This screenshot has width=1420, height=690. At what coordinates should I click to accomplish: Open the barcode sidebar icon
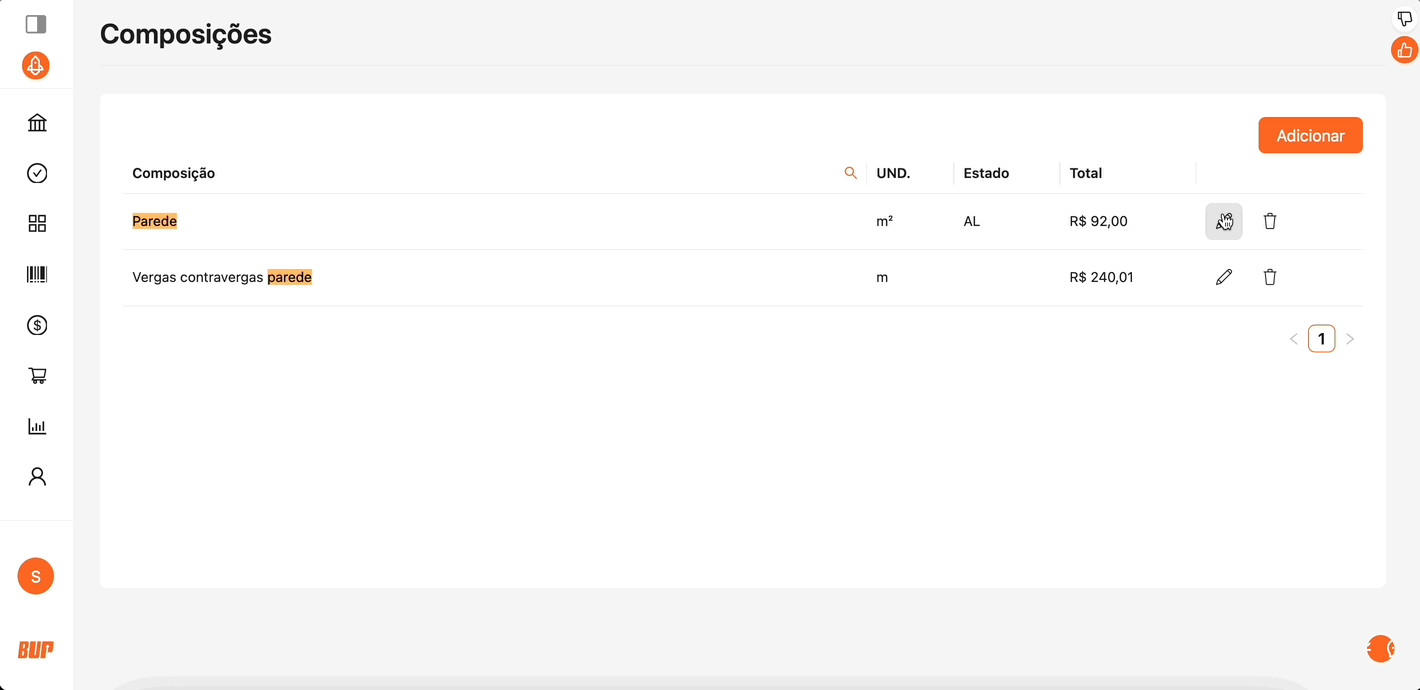click(37, 274)
